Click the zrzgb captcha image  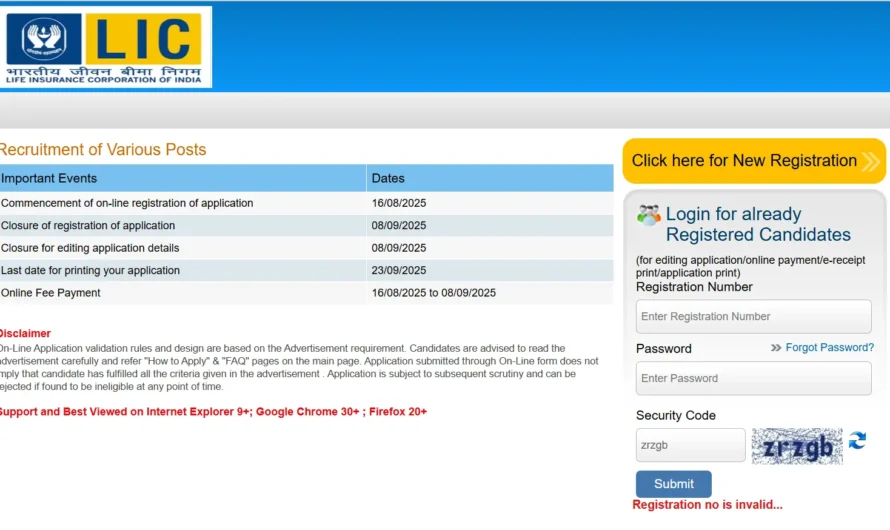pyautogui.click(x=797, y=446)
